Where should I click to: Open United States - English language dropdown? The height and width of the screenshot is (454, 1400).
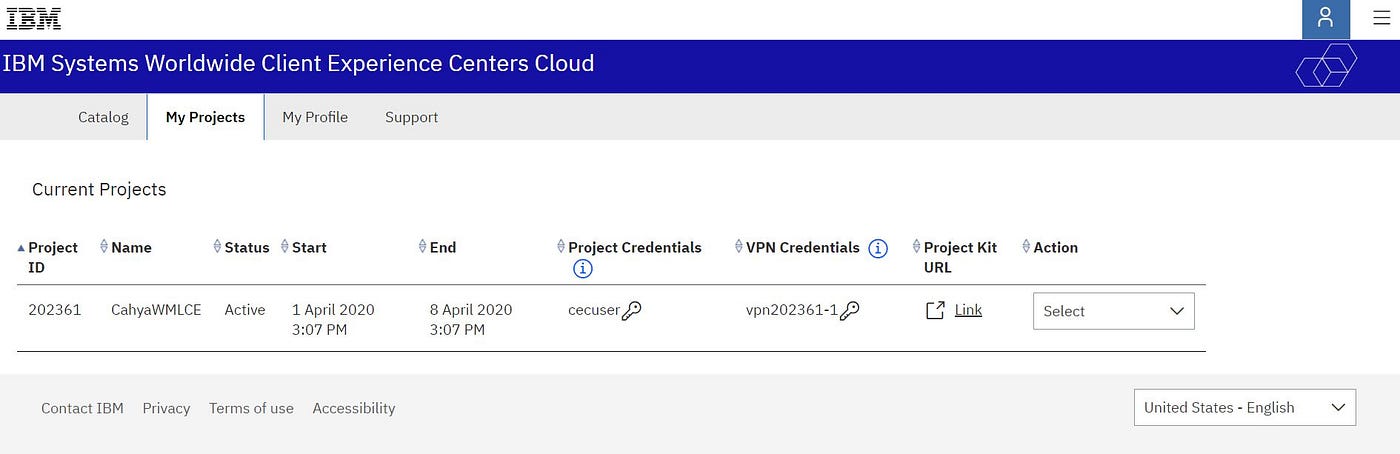coord(1245,407)
